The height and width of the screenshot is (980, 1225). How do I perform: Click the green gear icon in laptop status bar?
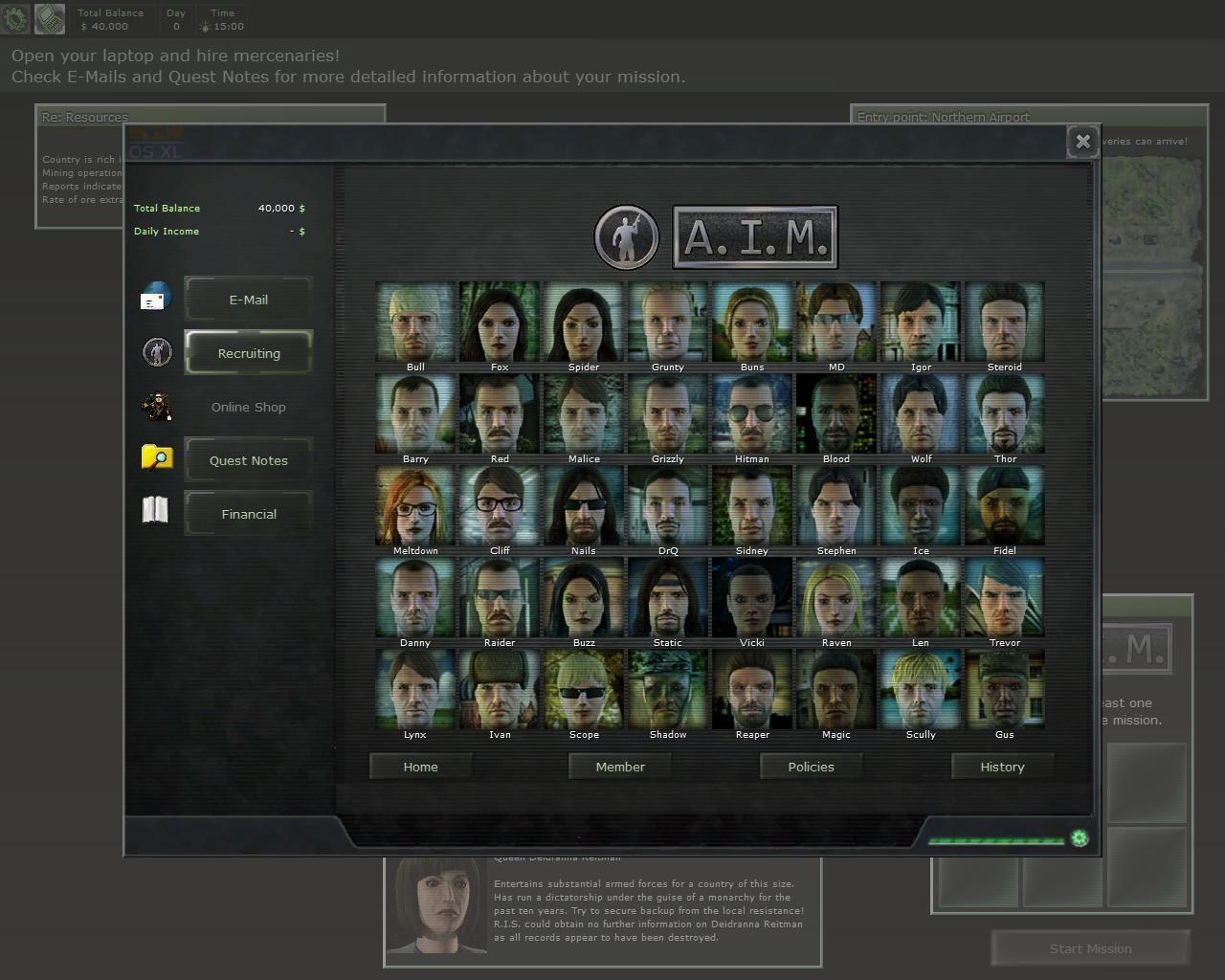click(1080, 838)
